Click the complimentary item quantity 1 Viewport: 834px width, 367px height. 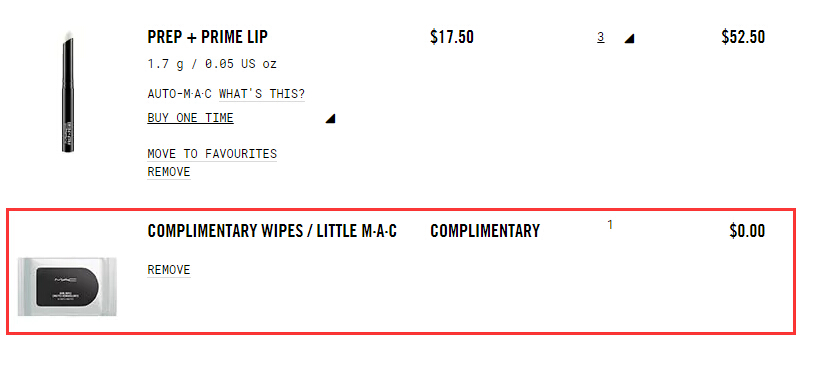tap(610, 225)
